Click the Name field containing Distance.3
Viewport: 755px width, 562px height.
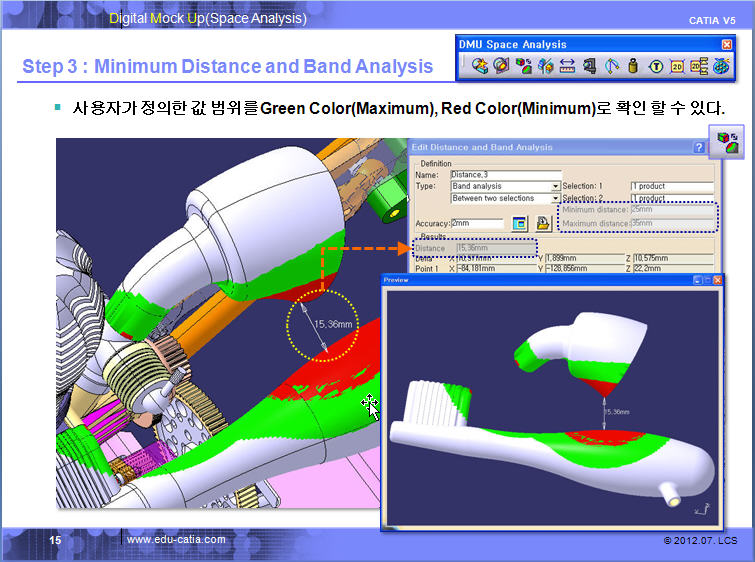[x=505, y=174]
